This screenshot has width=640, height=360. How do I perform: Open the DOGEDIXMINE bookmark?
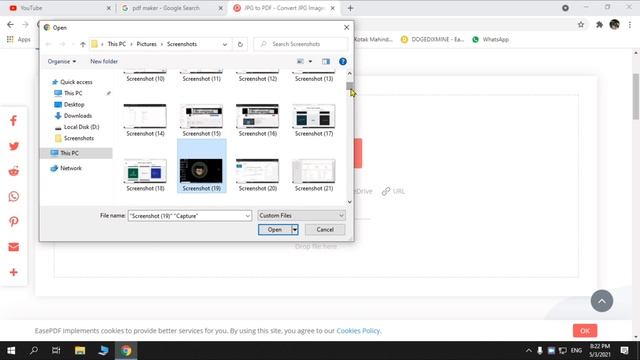point(432,40)
